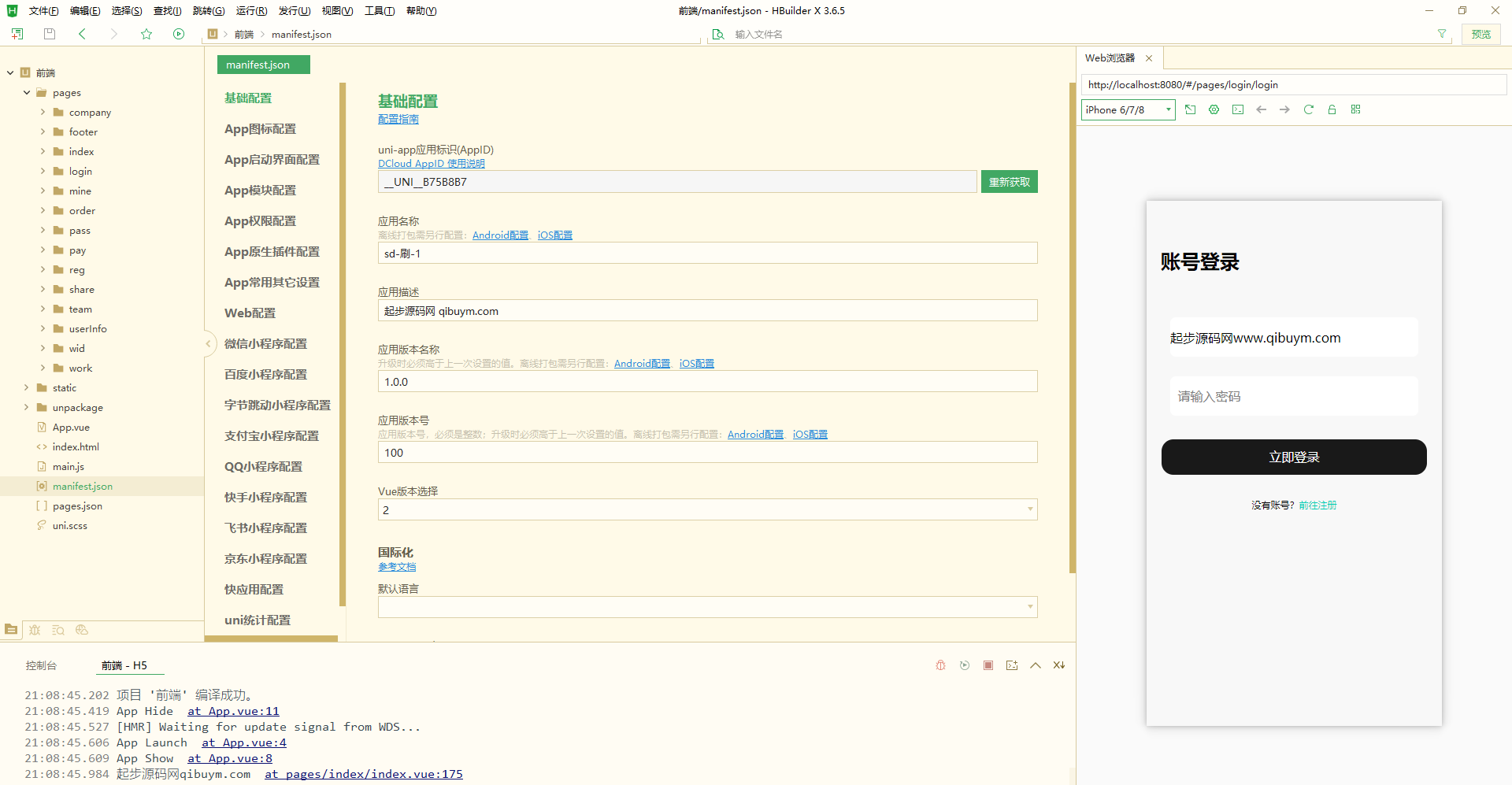Click the run play icon in the top toolbar
The image size is (1512, 785).
click(179, 34)
